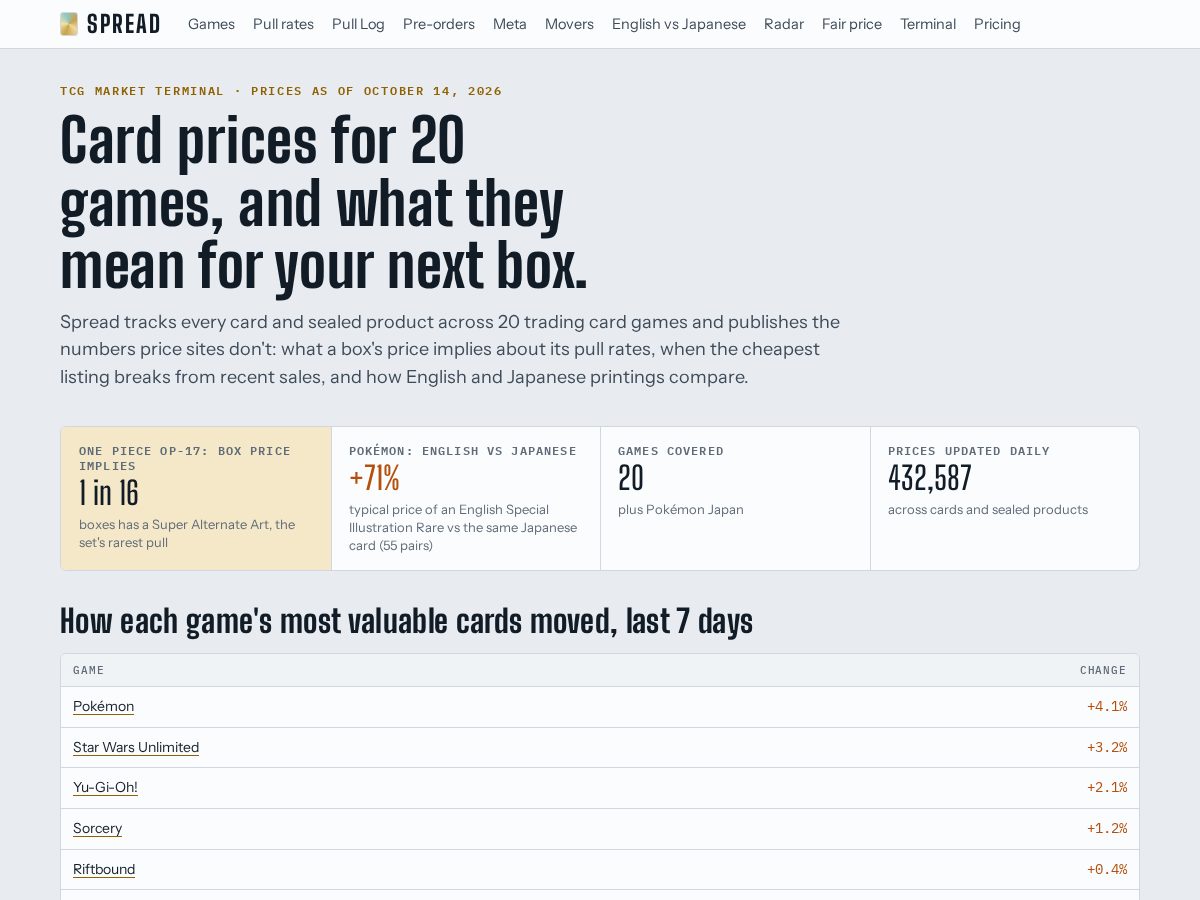Click the 'across cards and sealed products' caption

988,509
